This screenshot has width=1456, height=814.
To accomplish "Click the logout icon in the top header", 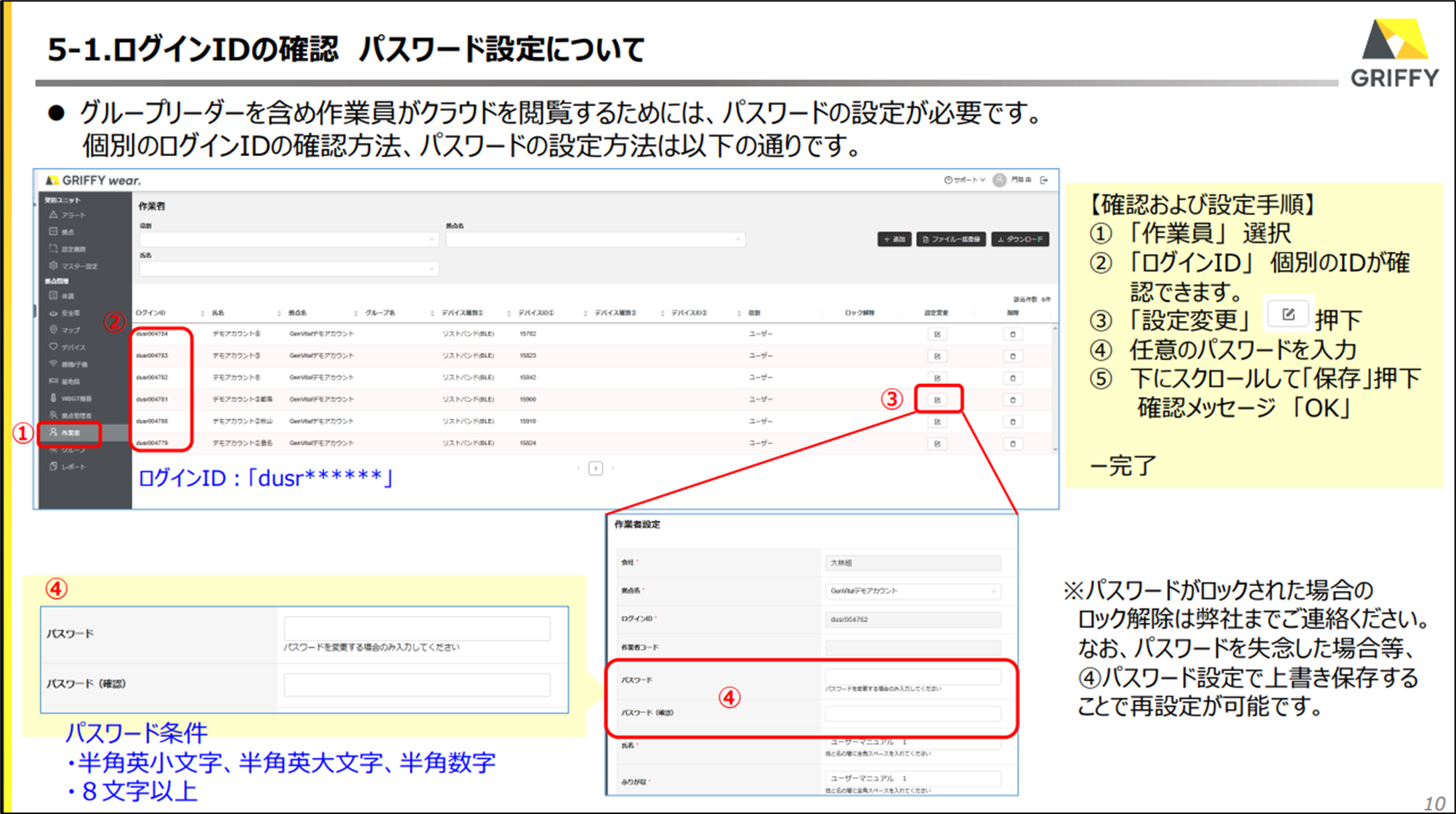I will [1044, 180].
